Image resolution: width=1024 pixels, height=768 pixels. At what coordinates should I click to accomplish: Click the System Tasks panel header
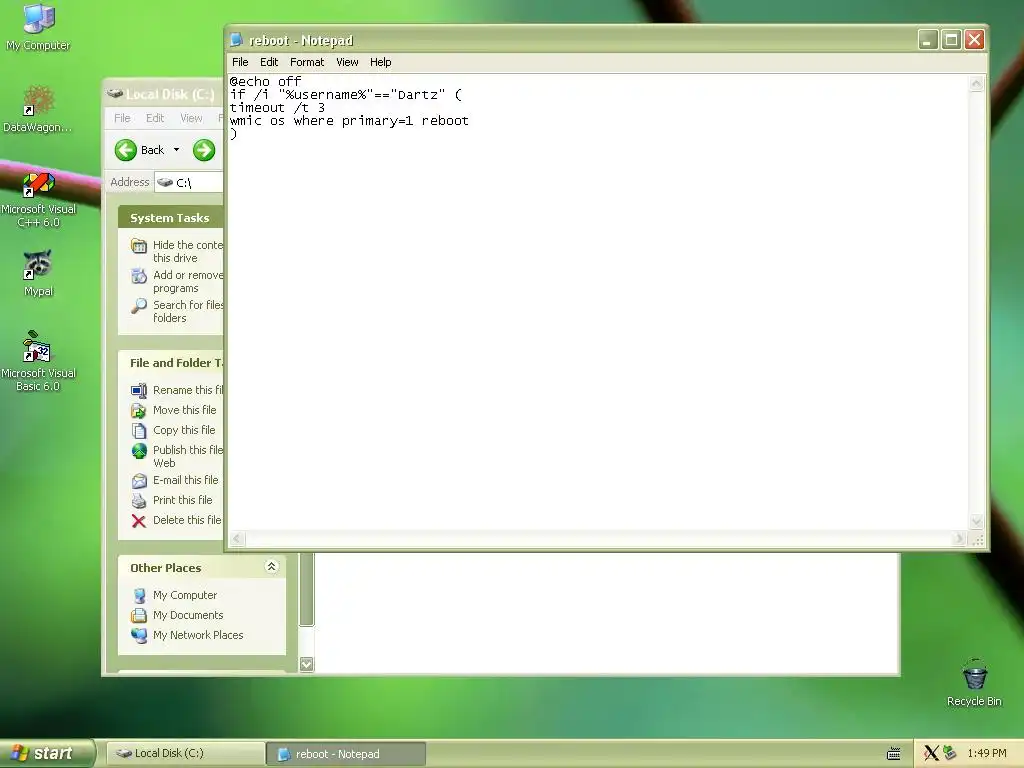pyautogui.click(x=171, y=217)
